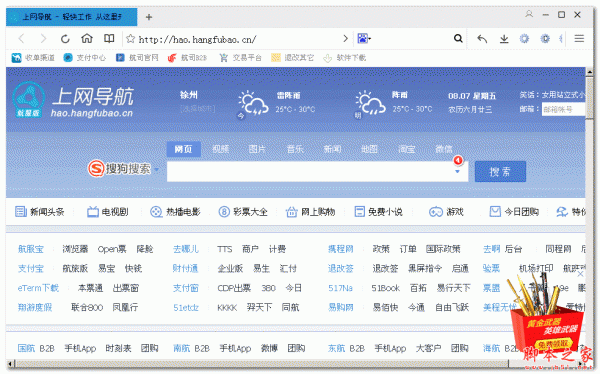Go to the home page icon

click(x=87, y=38)
